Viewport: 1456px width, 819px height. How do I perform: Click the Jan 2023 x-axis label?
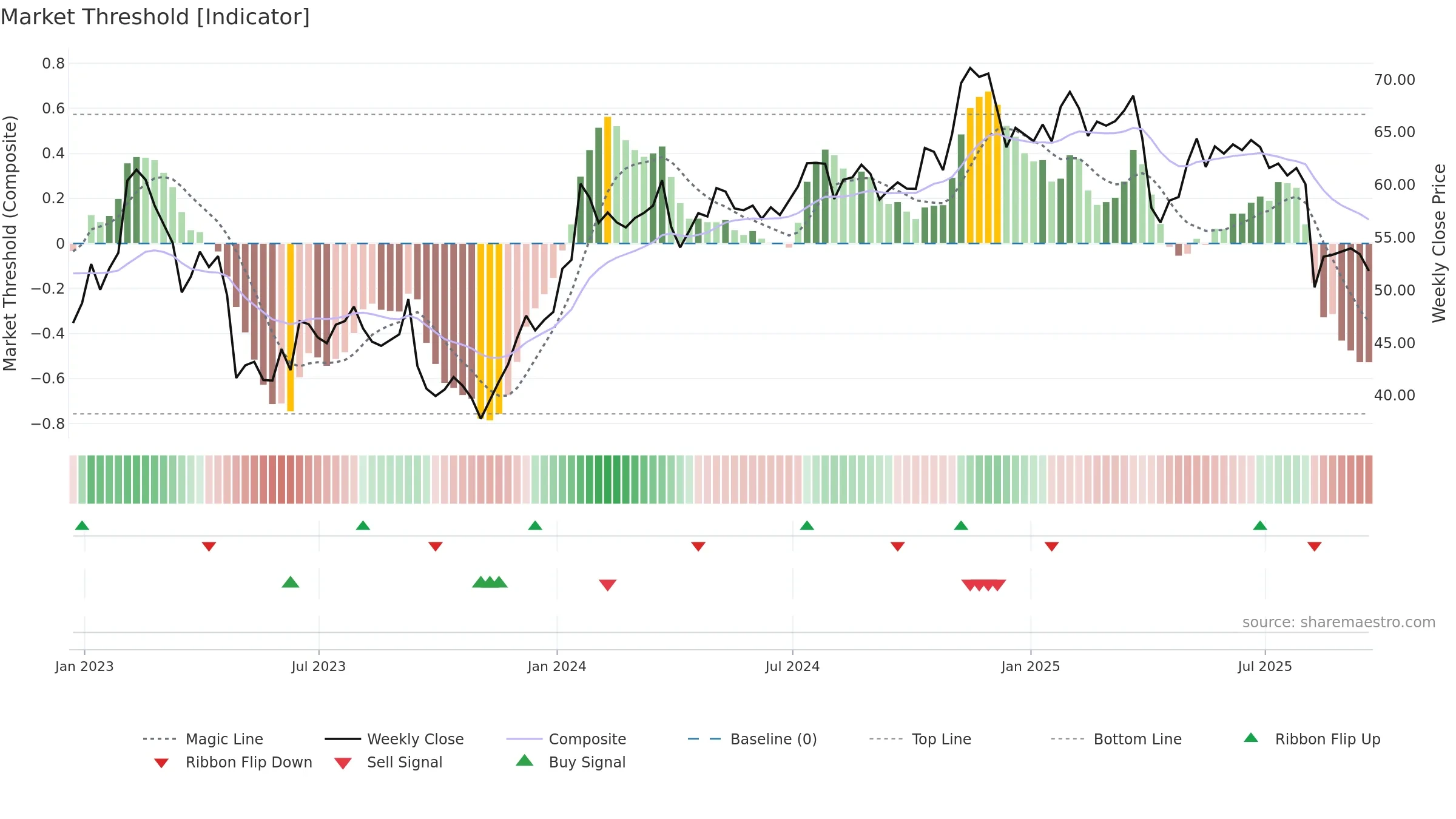point(84,667)
